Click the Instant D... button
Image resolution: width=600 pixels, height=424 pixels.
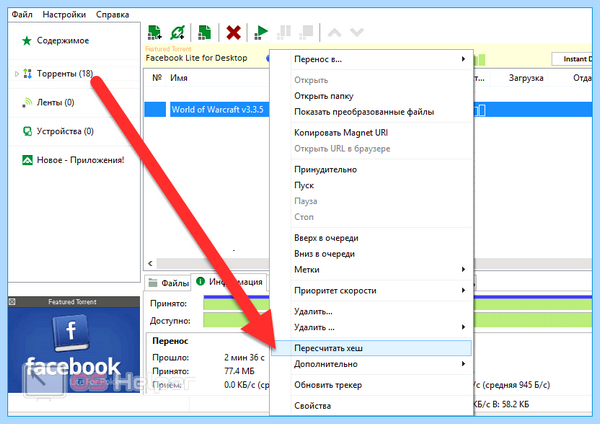click(572, 59)
